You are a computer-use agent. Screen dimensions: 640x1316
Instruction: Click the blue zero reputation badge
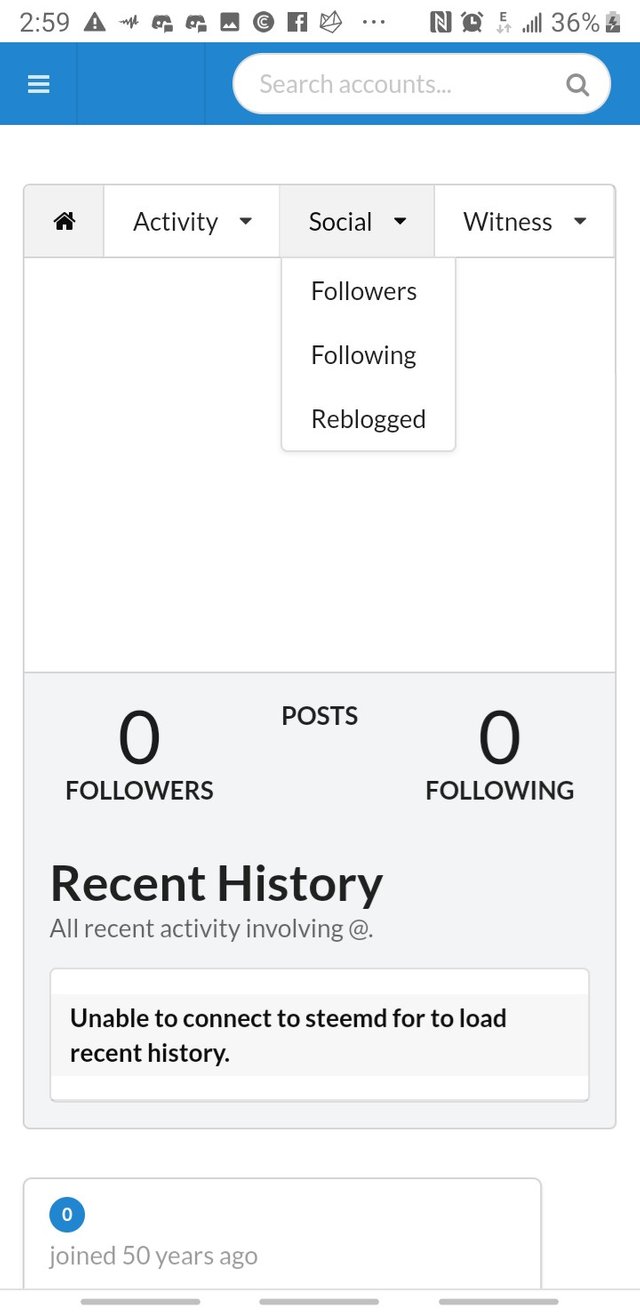[x=67, y=1215]
